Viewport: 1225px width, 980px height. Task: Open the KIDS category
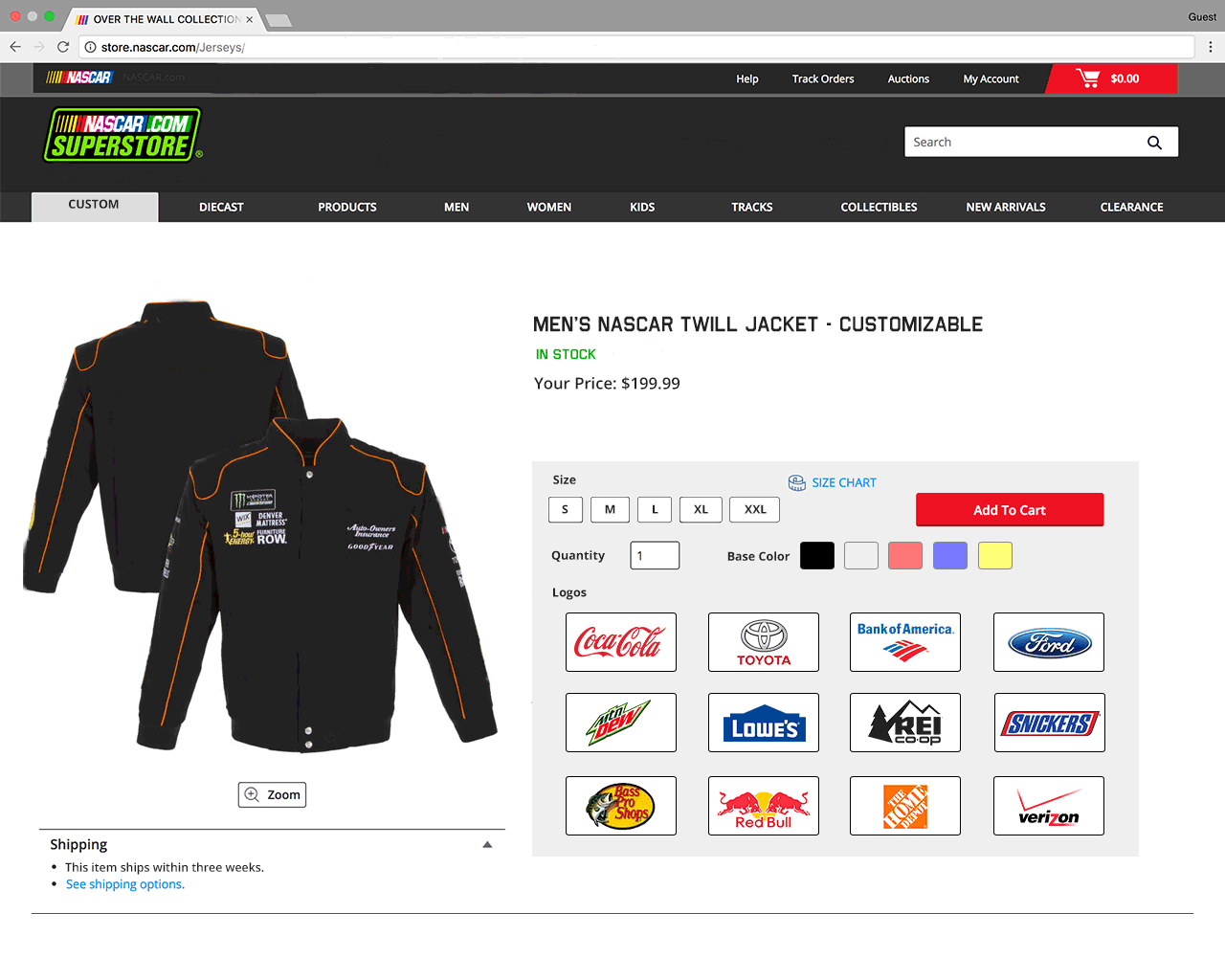(642, 207)
